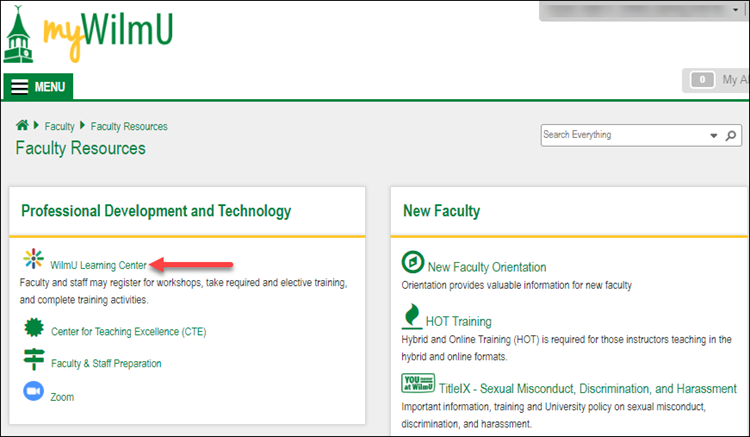Click the YOU at WilmU TitleIX icon
This screenshot has height=437, width=750.
tap(418, 383)
